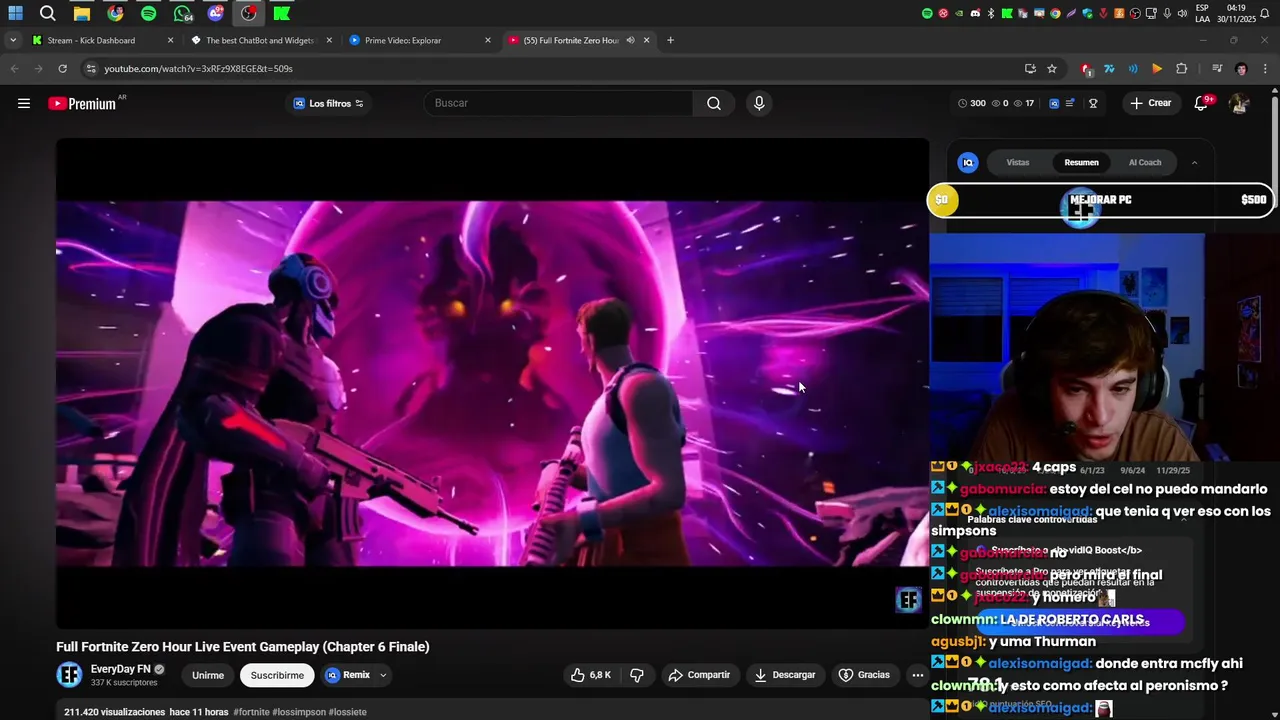Go to YouTube Premium home logo

point(82,104)
